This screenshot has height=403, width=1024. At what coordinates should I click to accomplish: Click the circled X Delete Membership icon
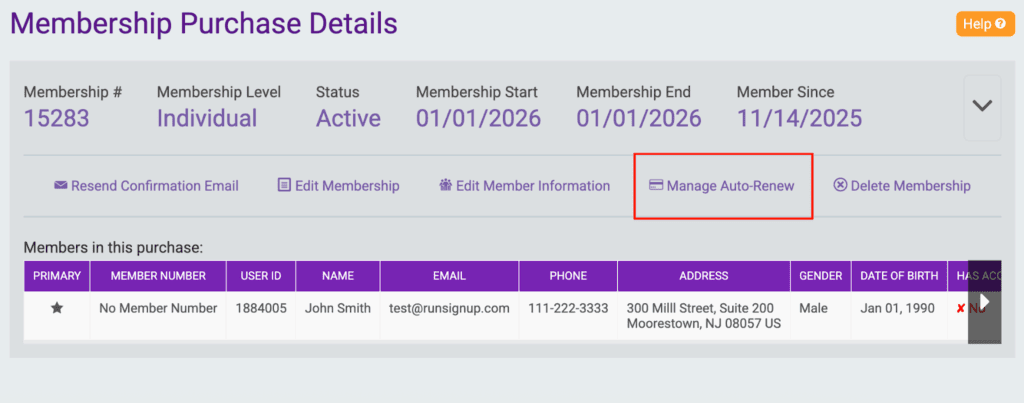(840, 186)
